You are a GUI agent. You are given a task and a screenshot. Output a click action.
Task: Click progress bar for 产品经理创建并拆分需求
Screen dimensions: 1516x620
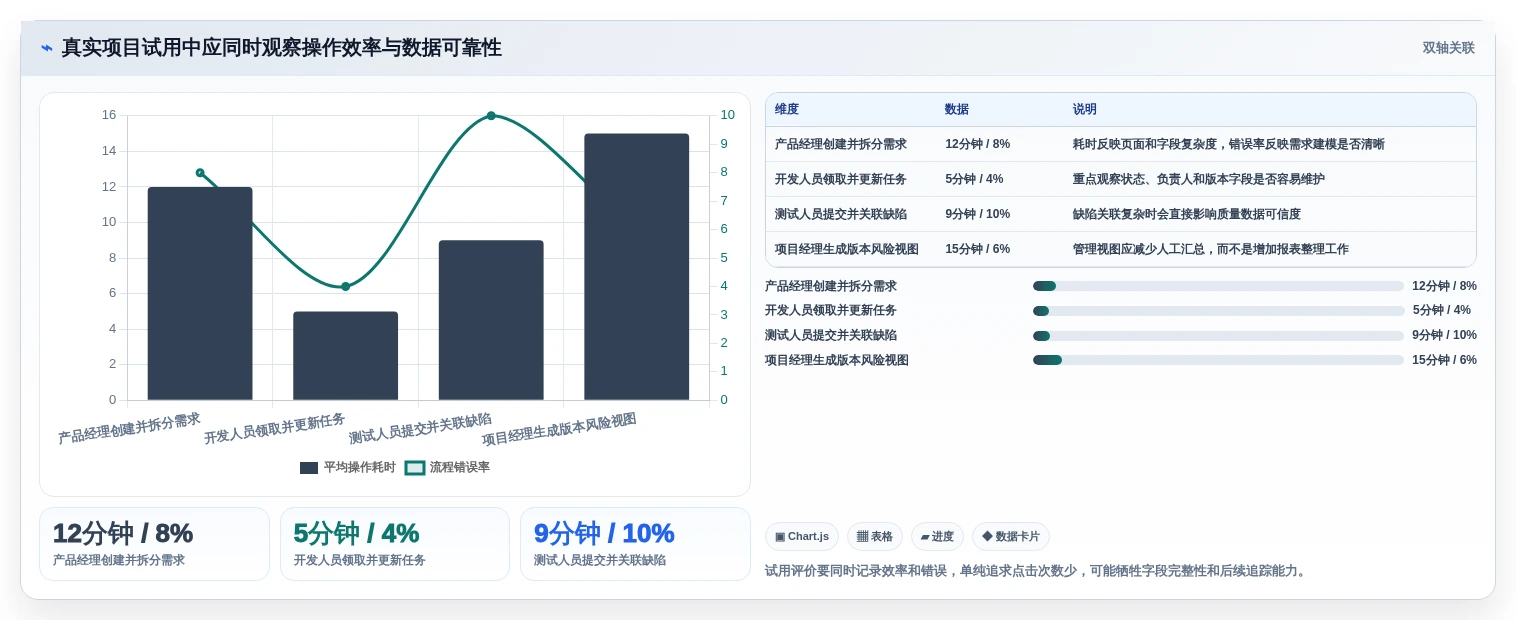coord(1218,286)
